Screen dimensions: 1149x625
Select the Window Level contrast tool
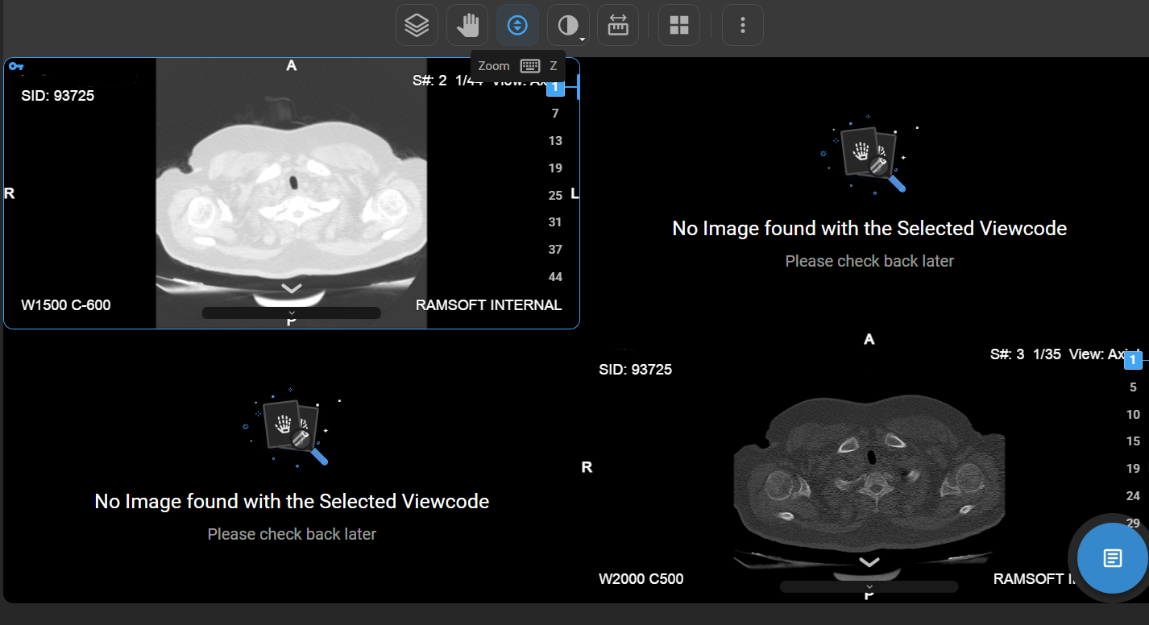[566, 25]
